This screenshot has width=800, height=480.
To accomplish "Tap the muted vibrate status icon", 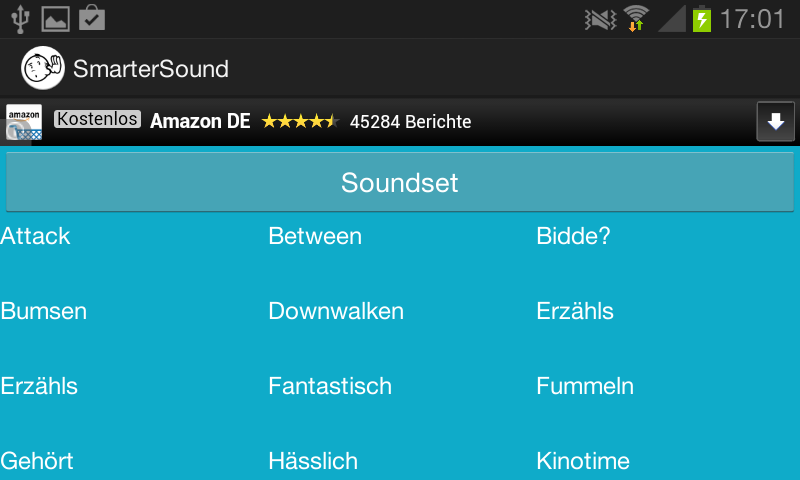I will (598, 18).
